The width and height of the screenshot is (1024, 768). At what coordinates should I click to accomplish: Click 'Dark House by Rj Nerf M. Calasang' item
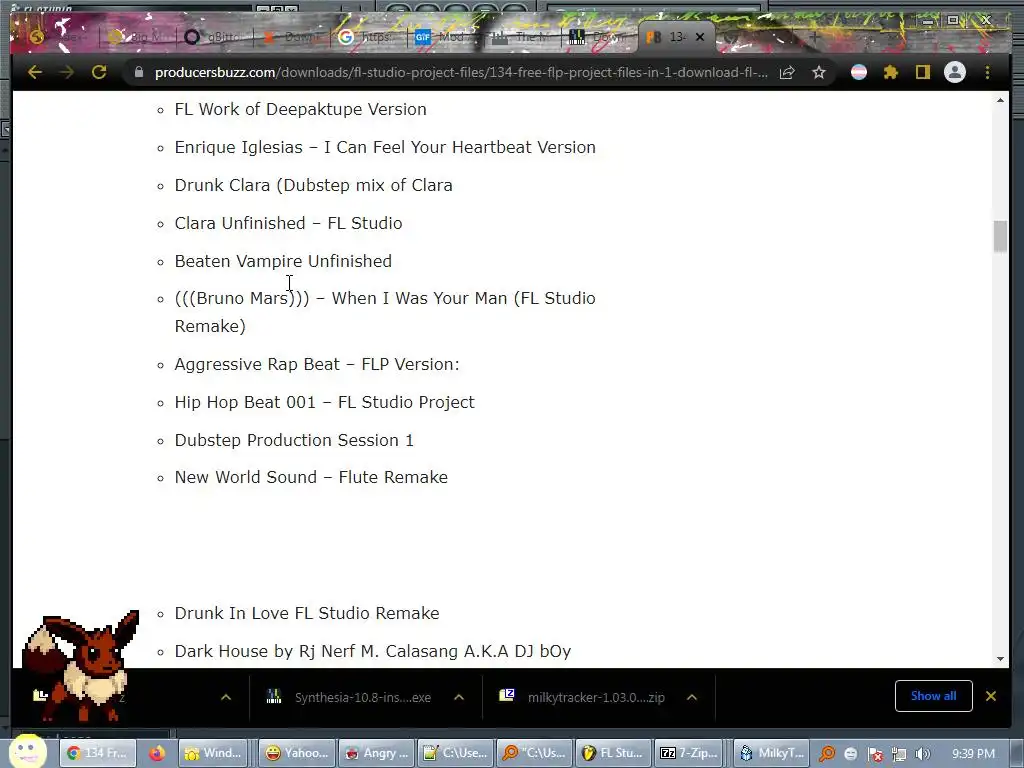point(372,651)
